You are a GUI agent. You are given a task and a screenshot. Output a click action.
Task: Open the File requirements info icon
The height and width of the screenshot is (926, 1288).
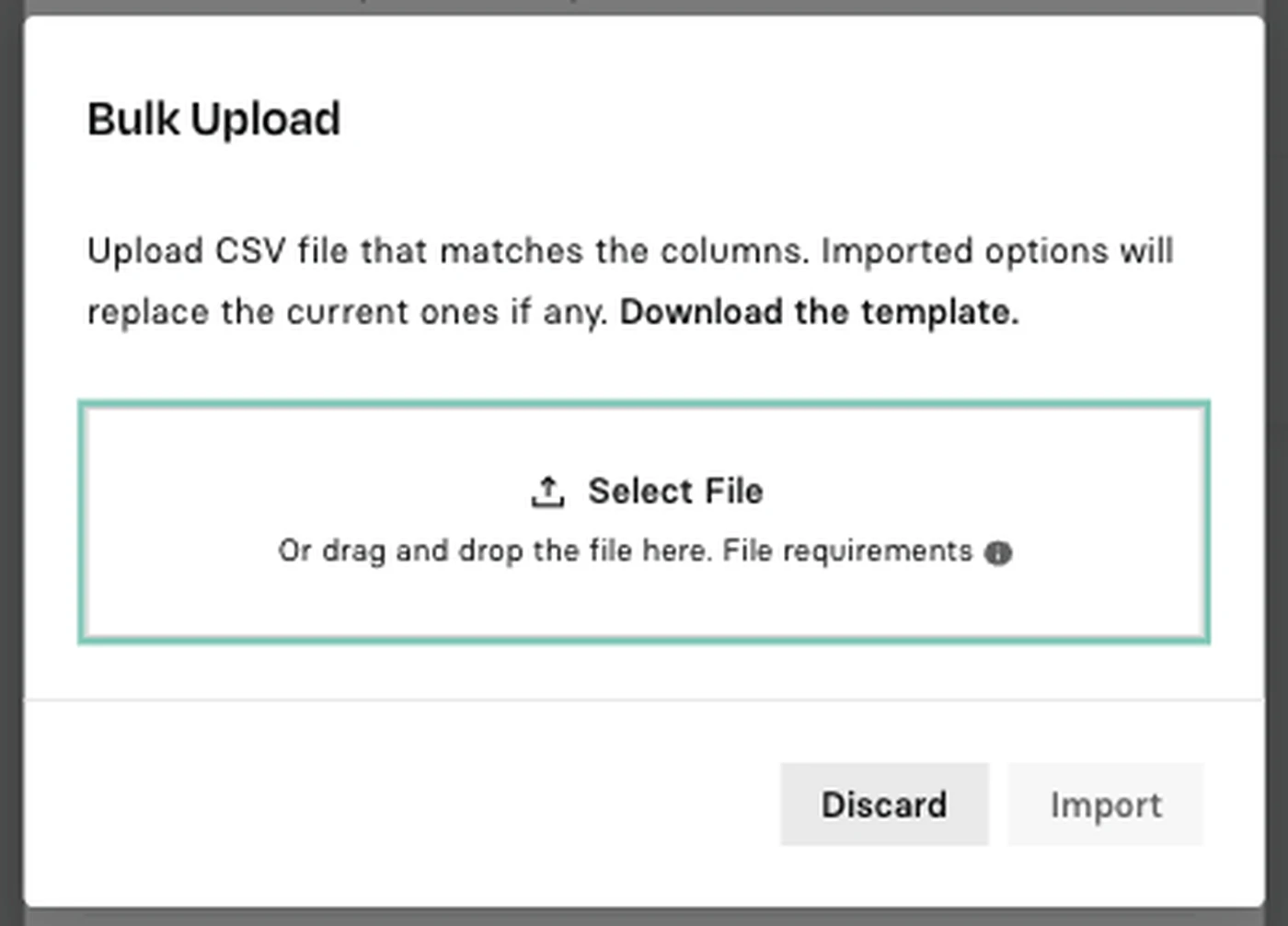click(x=998, y=552)
